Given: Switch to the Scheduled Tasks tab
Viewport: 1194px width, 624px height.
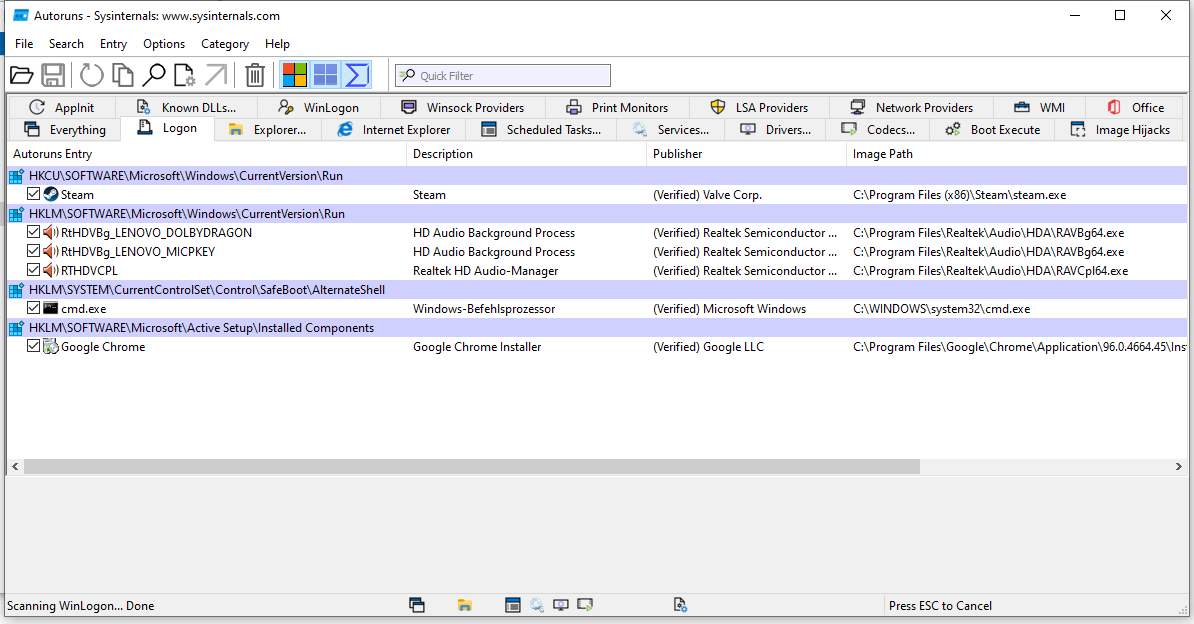Looking at the screenshot, I should (541, 130).
